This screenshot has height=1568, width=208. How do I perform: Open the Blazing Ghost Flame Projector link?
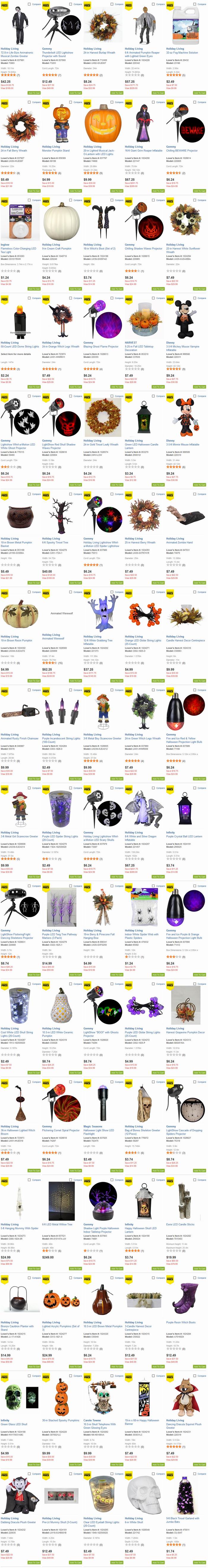(x=101, y=347)
